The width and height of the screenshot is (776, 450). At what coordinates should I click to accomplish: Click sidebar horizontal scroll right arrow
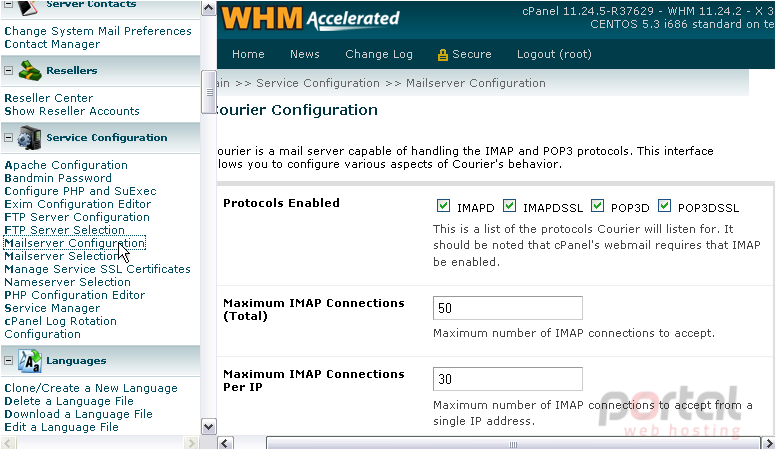191,443
